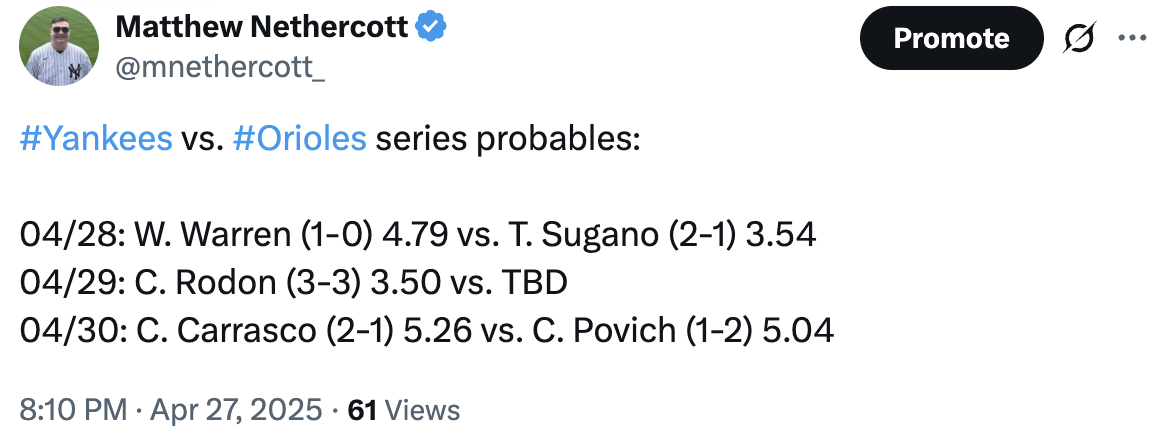Image resolution: width=1176 pixels, height=440 pixels.
Task: Click the black Promote button
Action: (951, 38)
